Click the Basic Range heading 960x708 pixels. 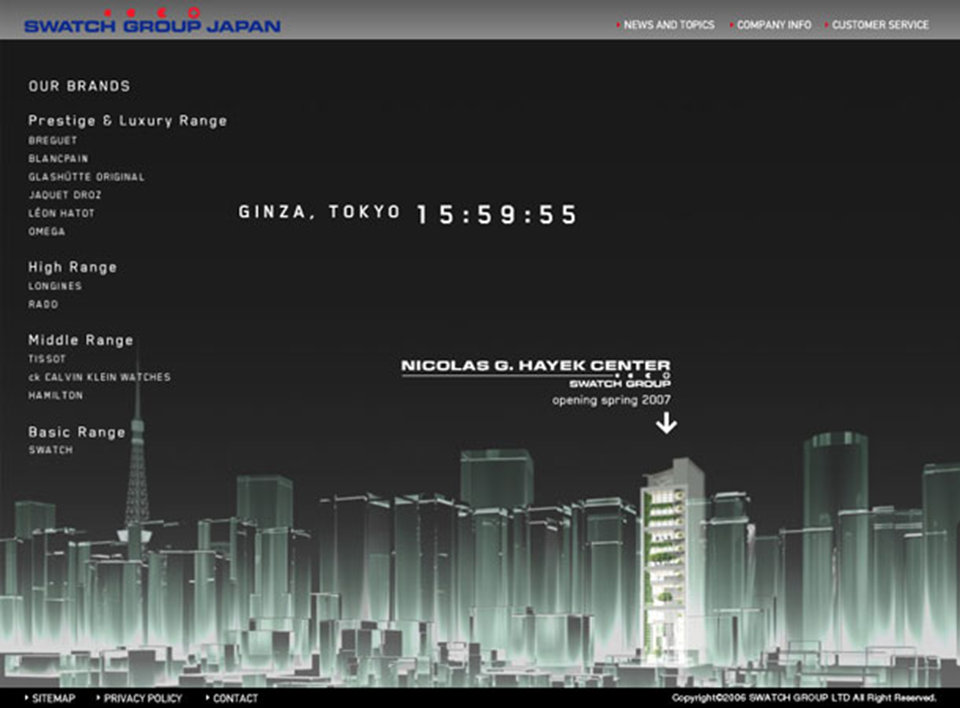click(77, 432)
